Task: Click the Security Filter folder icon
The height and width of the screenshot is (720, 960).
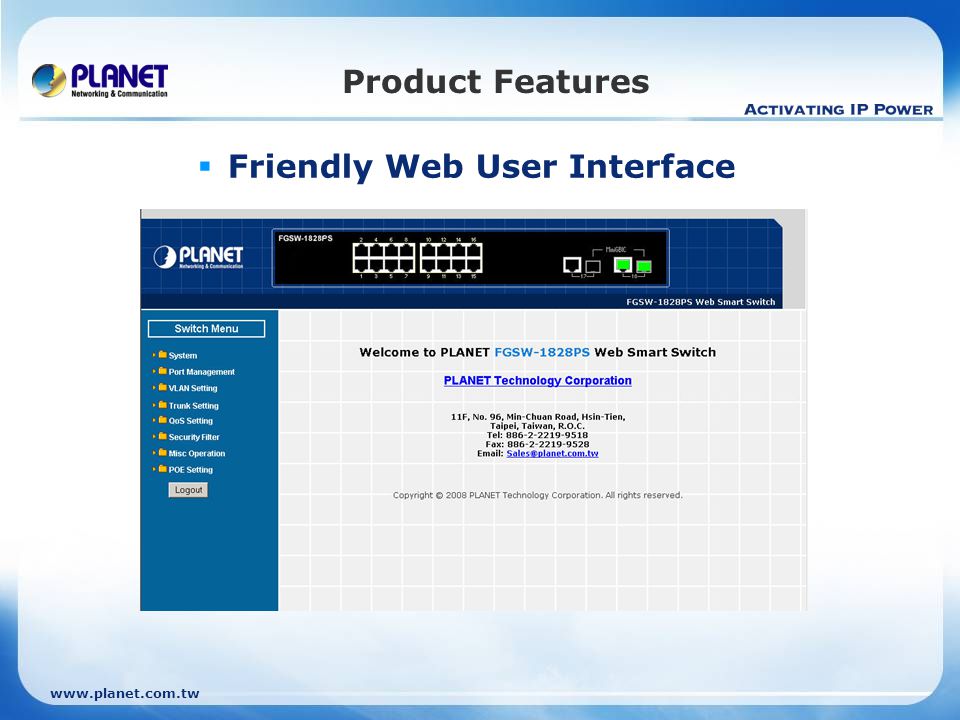Action: click(x=163, y=437)
